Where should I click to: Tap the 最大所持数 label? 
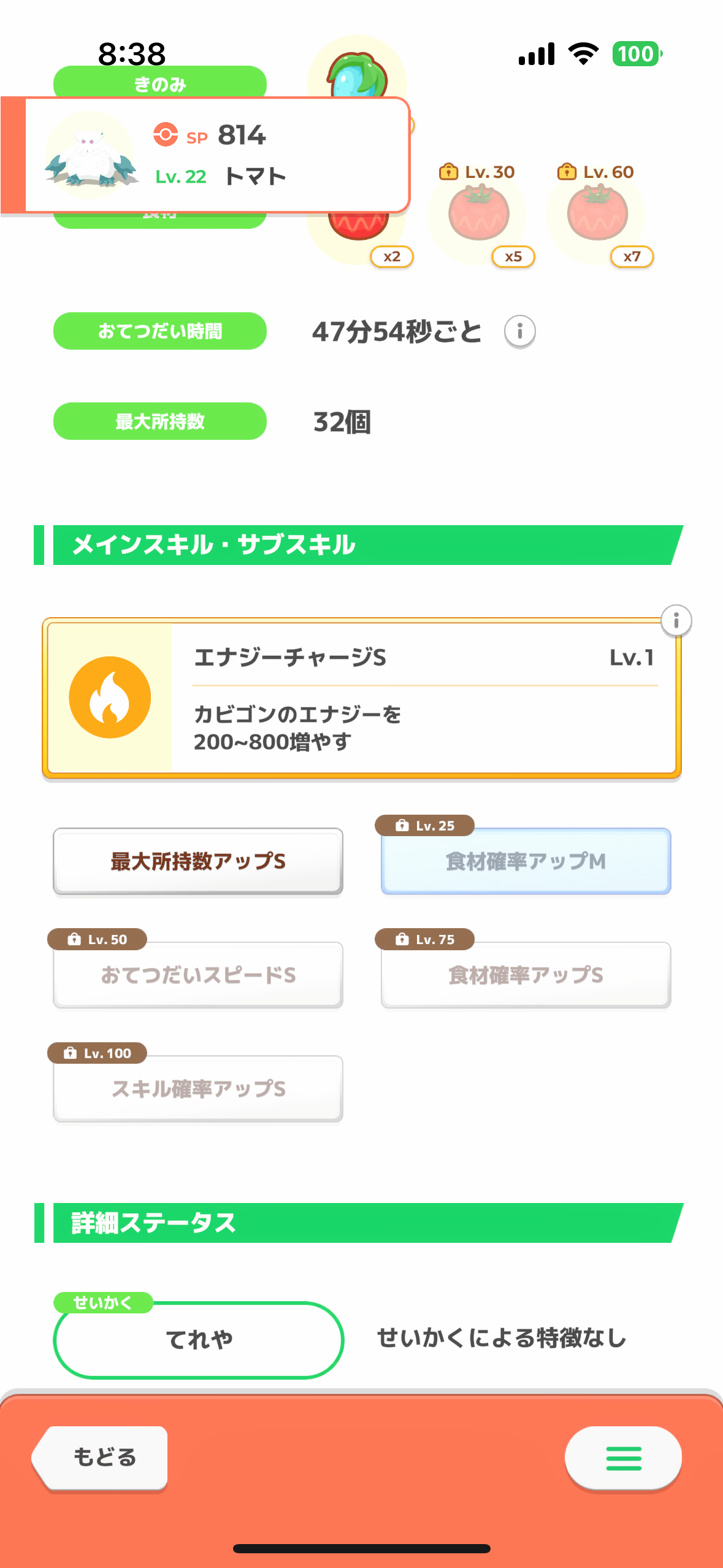159,421
